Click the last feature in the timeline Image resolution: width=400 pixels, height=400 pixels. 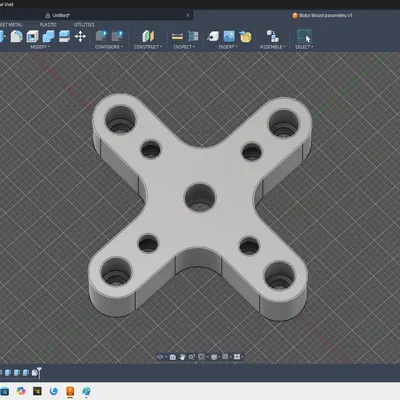[34, 373]
